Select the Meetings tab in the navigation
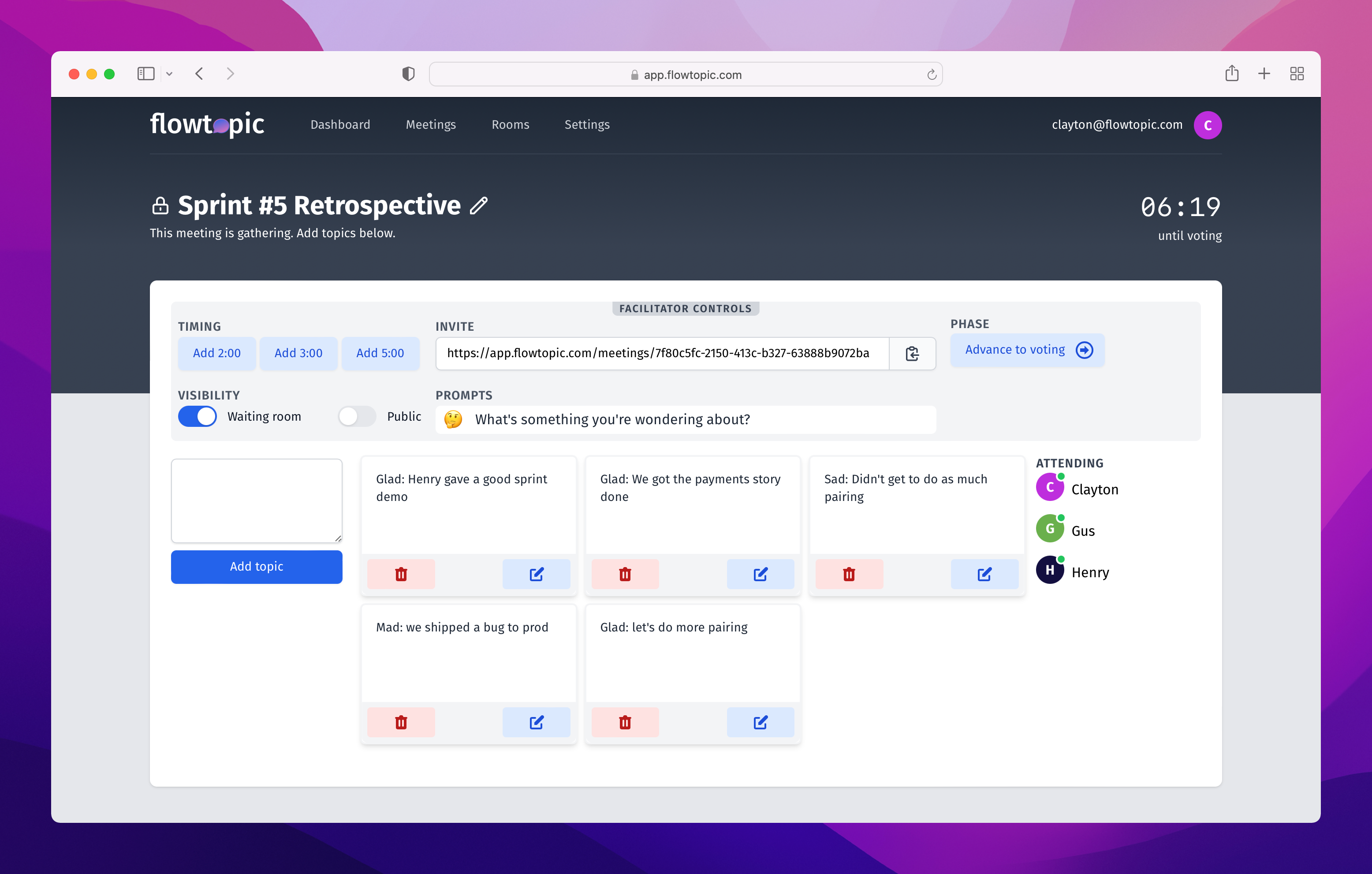 click(431, 124)
